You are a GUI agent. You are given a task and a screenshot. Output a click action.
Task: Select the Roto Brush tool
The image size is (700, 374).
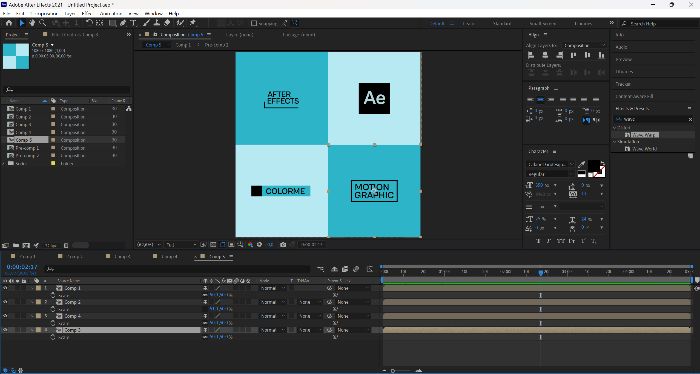180,23
